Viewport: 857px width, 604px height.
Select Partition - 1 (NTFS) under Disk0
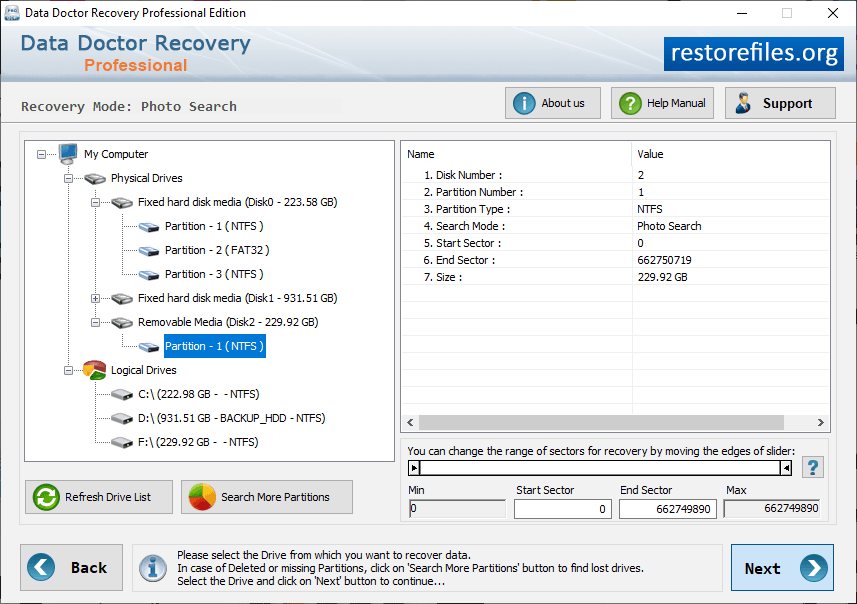(214, 226)
